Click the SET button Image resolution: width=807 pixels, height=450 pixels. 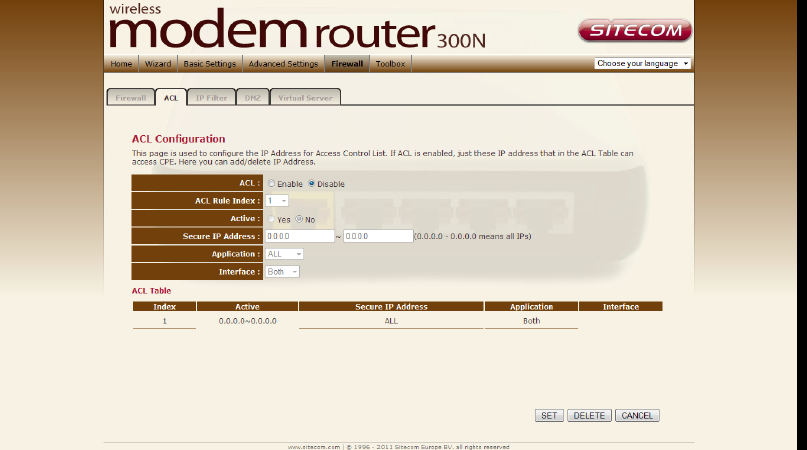point(549,416)
